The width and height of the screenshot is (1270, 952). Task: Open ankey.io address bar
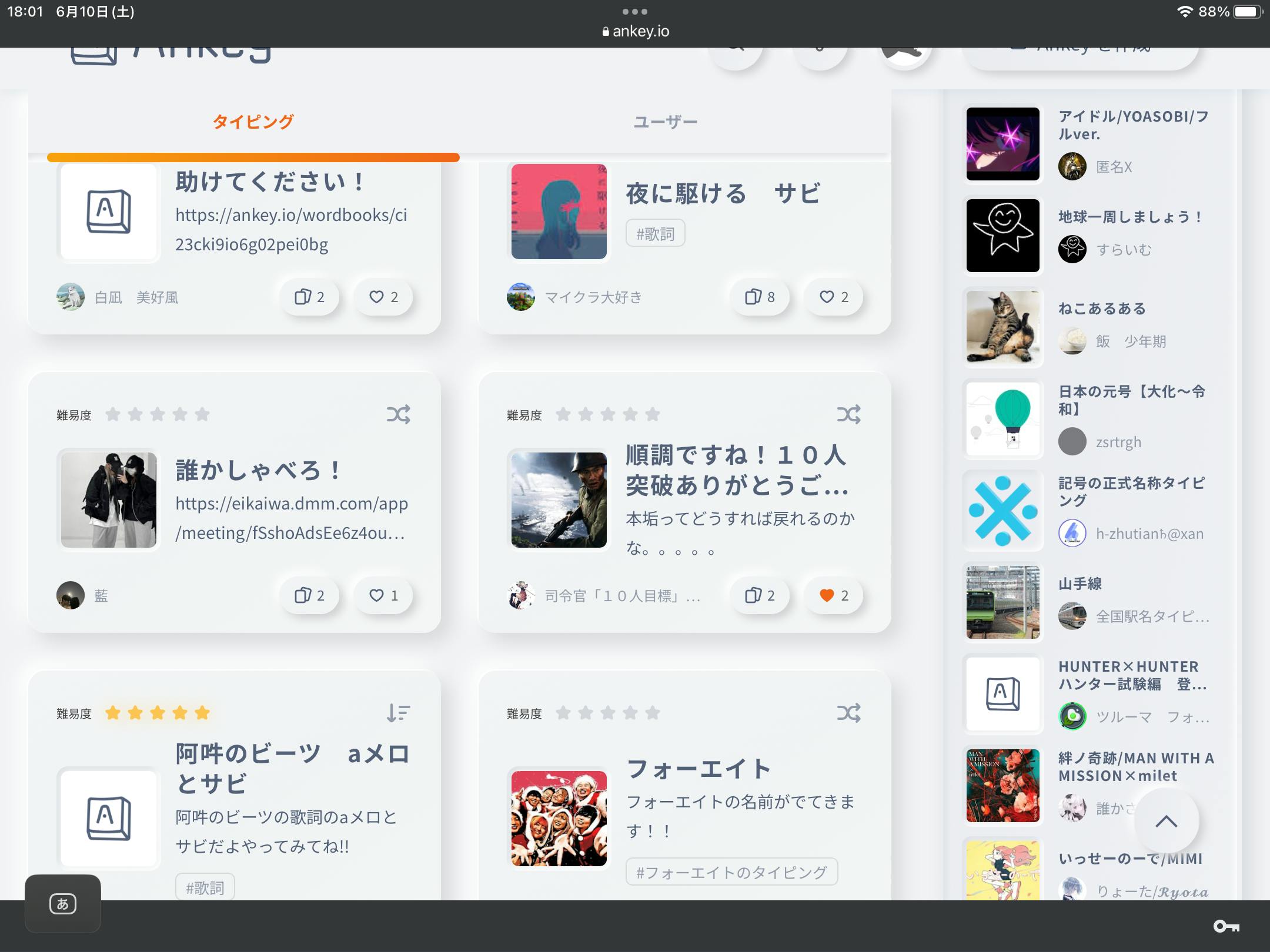(635, 31)
